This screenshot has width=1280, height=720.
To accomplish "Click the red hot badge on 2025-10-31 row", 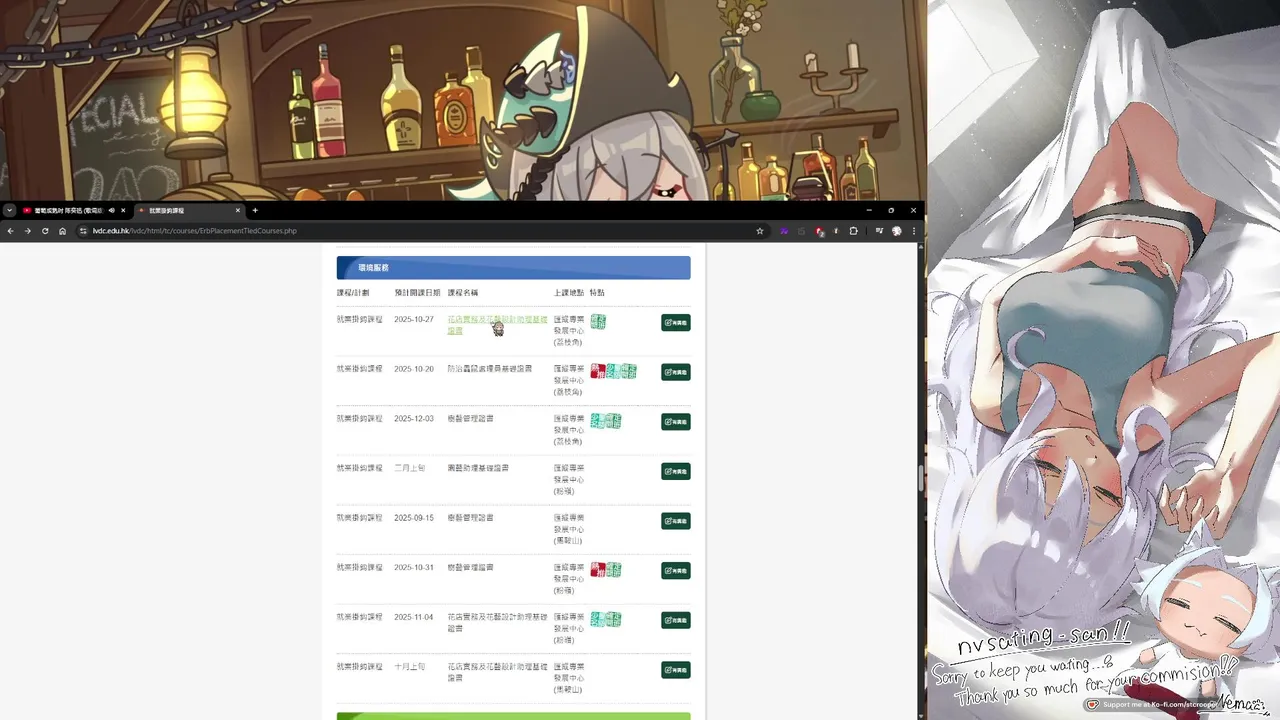I will pyautogui.click(x=597, y=569).
